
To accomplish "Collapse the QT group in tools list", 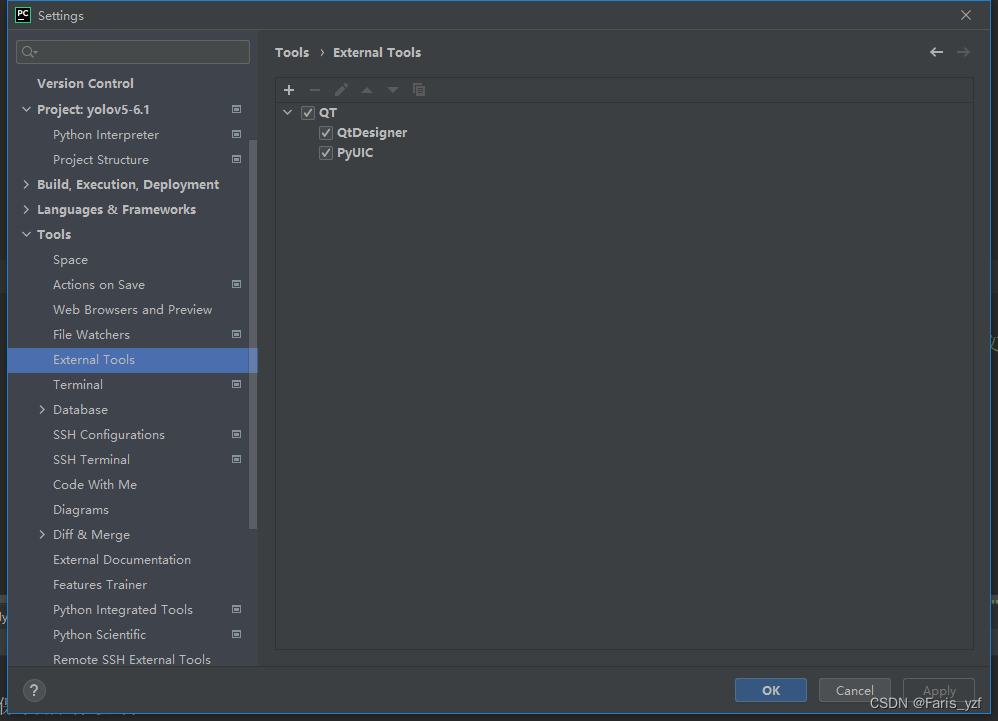I will point(288,113).
